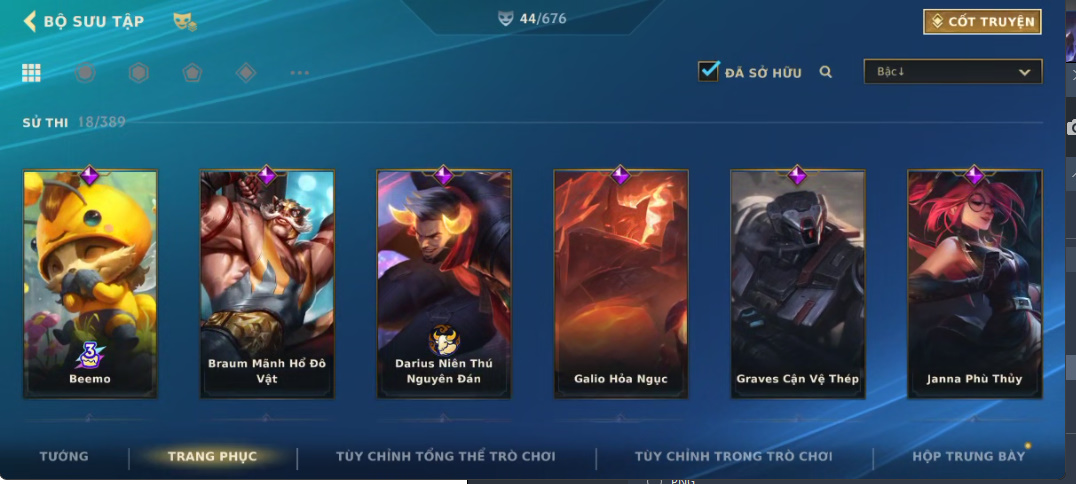Open the Hộp Trưng Bày tab
This screenshot has width=1076, height=484.
(x=968, y=457)
